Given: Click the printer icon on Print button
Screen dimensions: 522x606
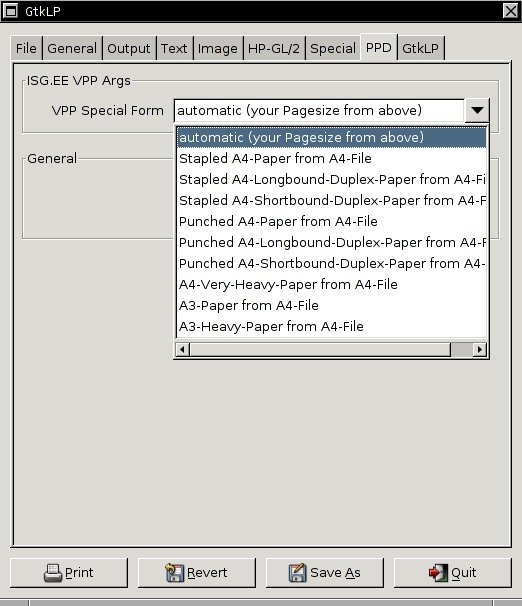Looking at the screenshot, I should pos(53,572).
